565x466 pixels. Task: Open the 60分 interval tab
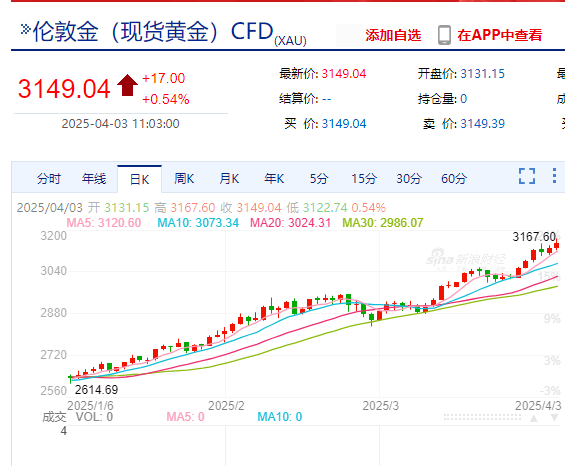tap(454, 178)
